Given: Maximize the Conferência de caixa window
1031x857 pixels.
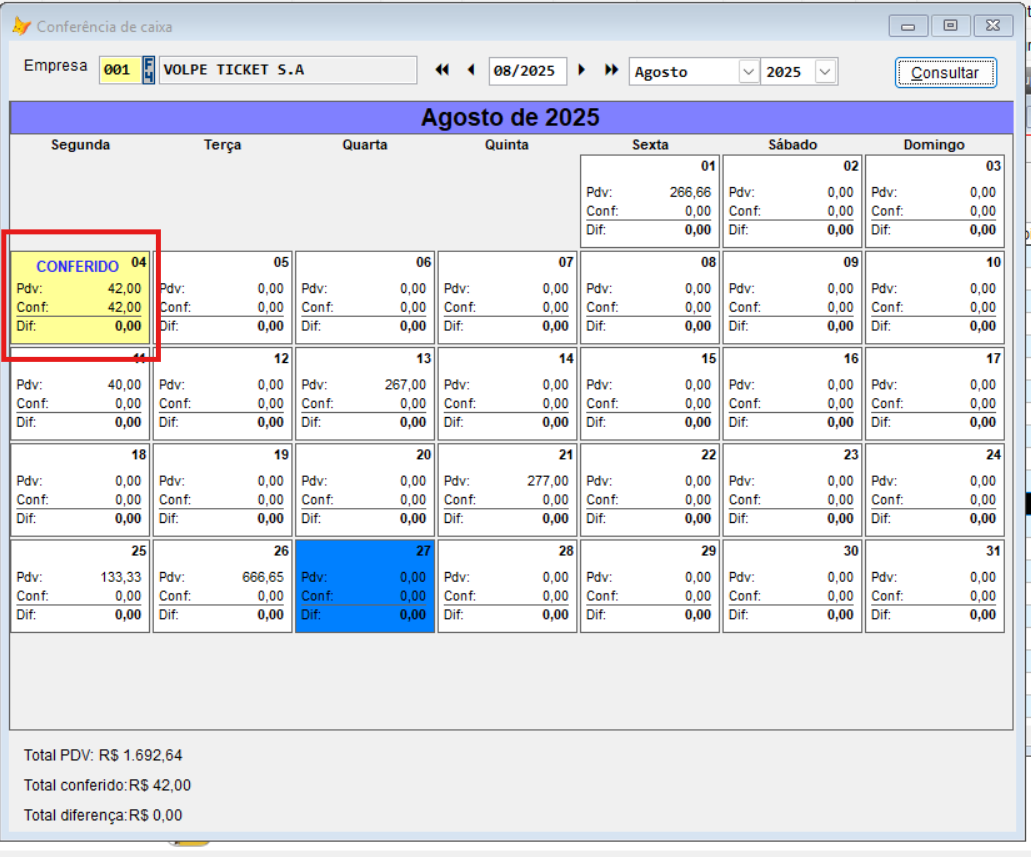Looking at the screenshot, I should [x=950, y=26].
